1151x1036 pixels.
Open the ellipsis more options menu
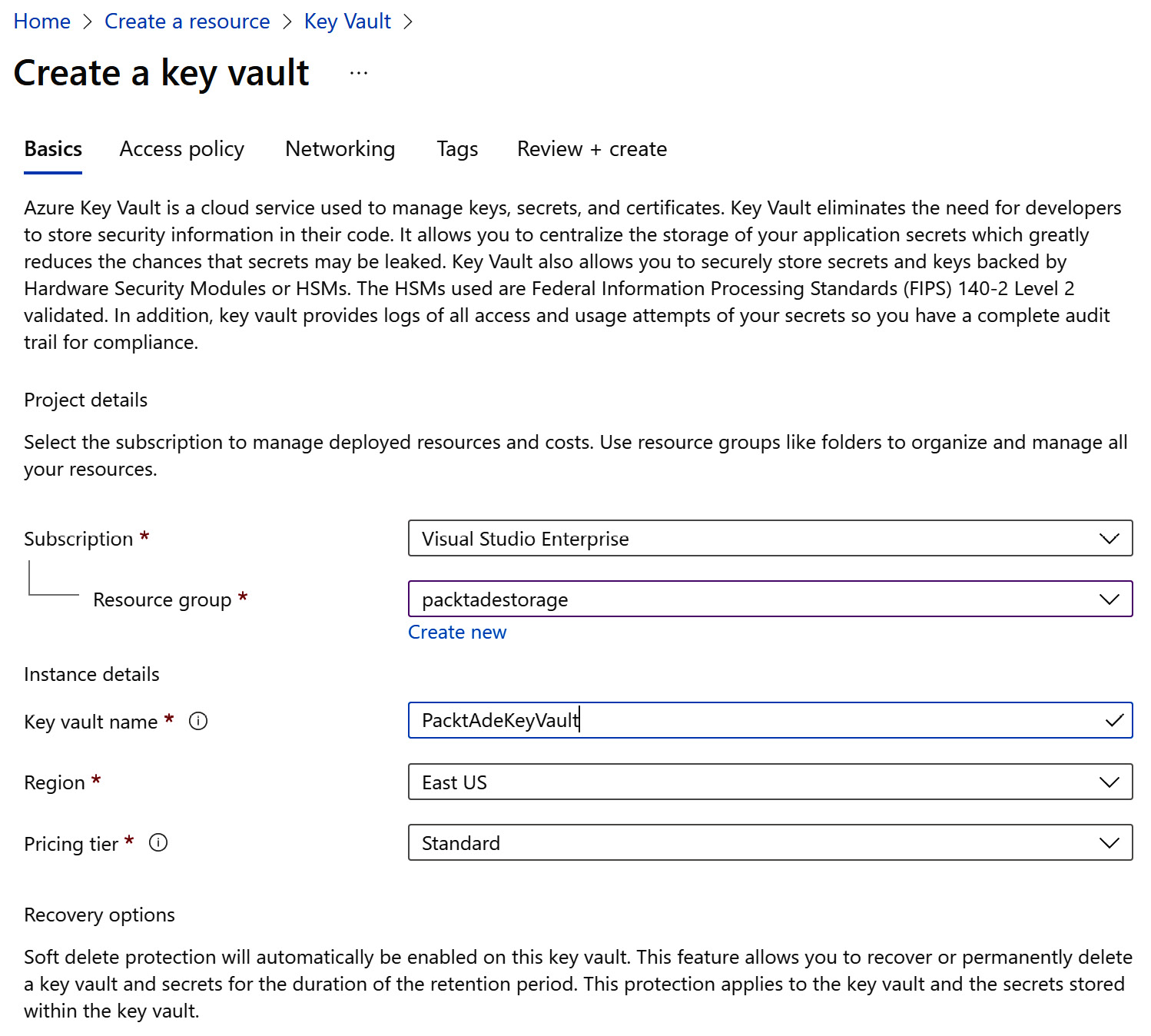tap(358, 74)
